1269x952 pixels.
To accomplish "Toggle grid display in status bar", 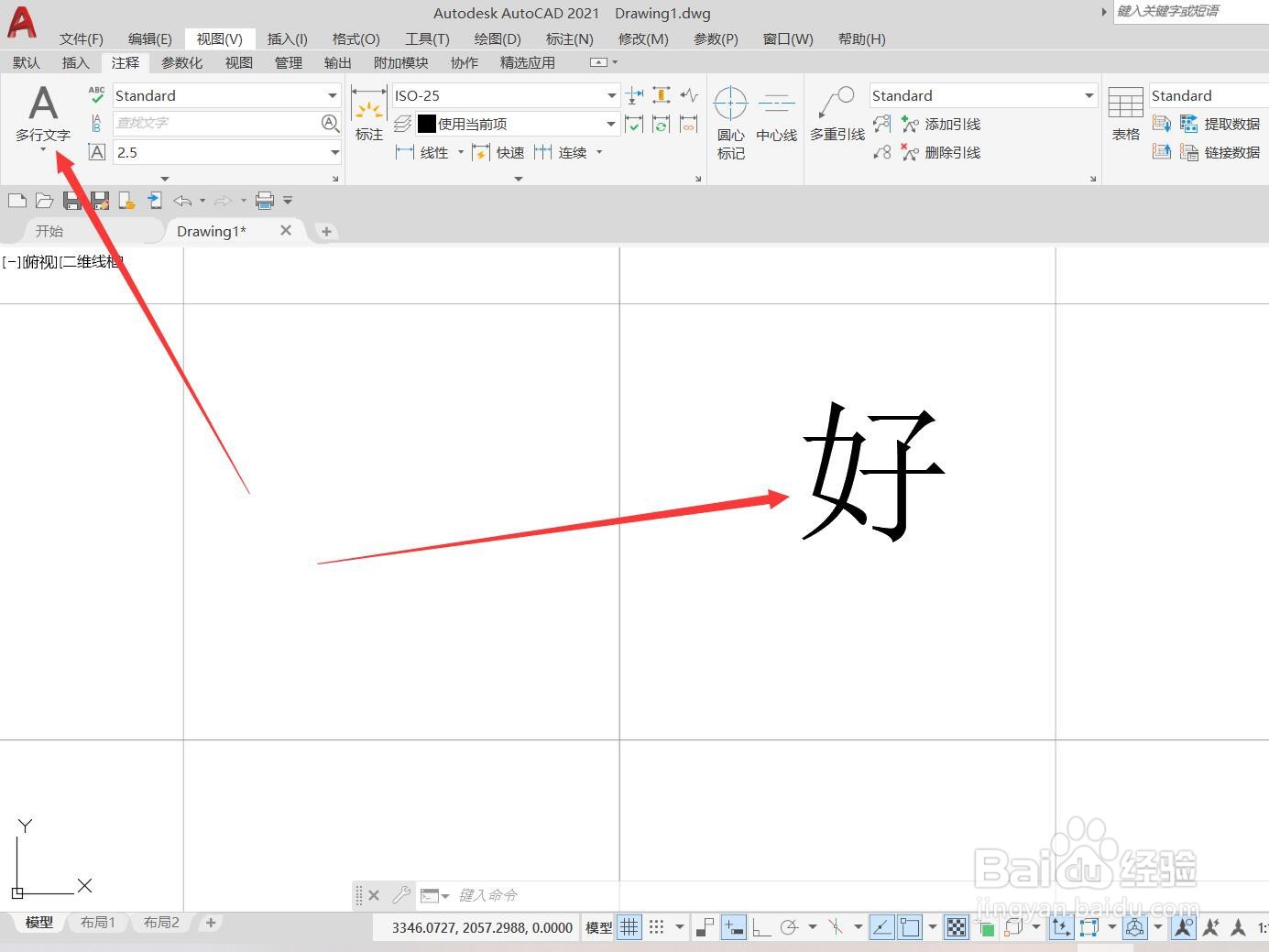I will (629, 927).
